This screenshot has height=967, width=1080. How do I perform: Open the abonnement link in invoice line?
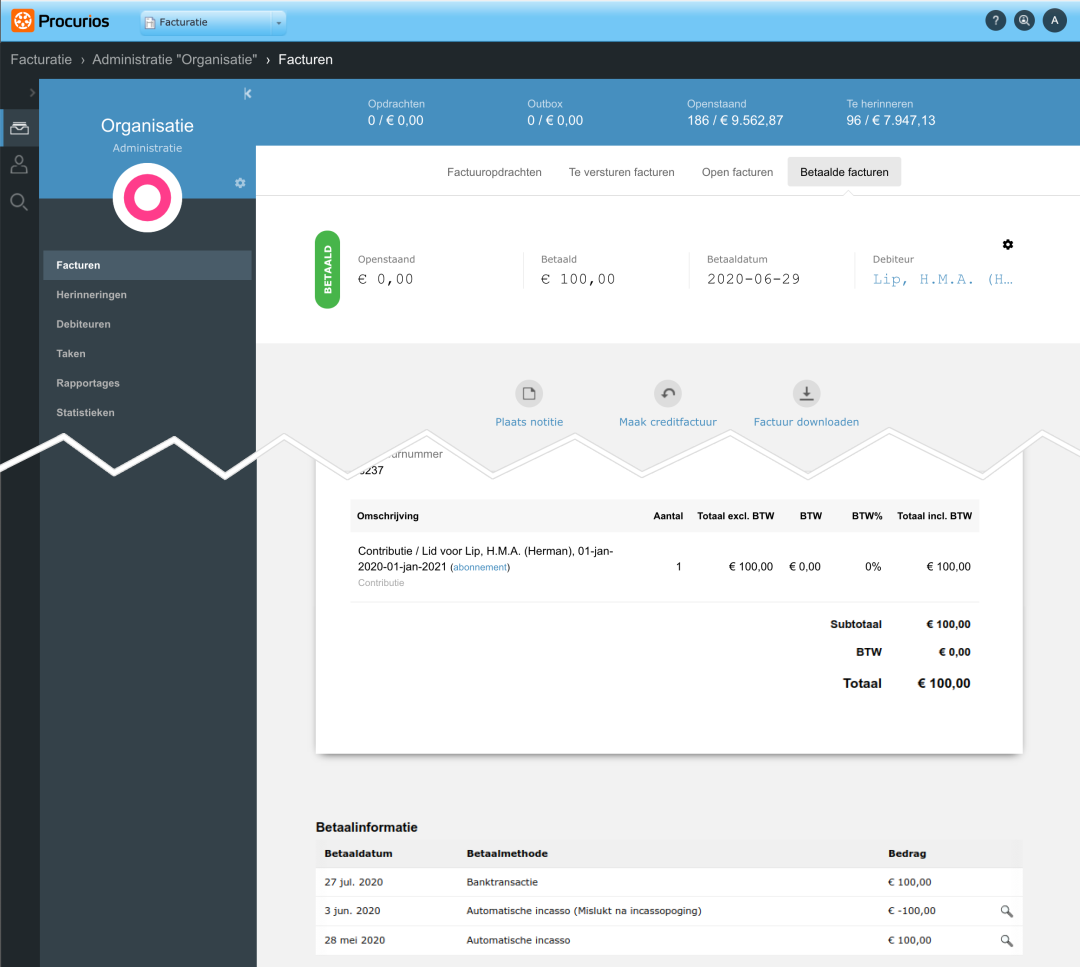[x=480, y=568]
